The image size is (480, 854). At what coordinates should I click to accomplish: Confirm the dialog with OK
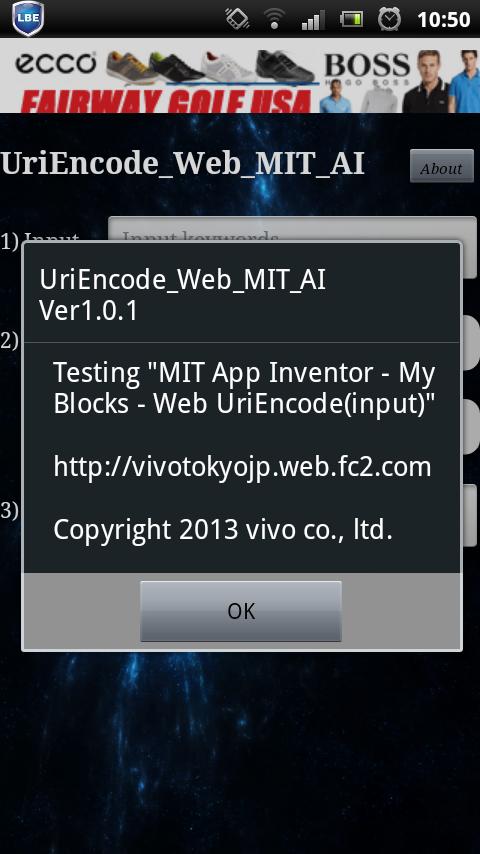241,611
